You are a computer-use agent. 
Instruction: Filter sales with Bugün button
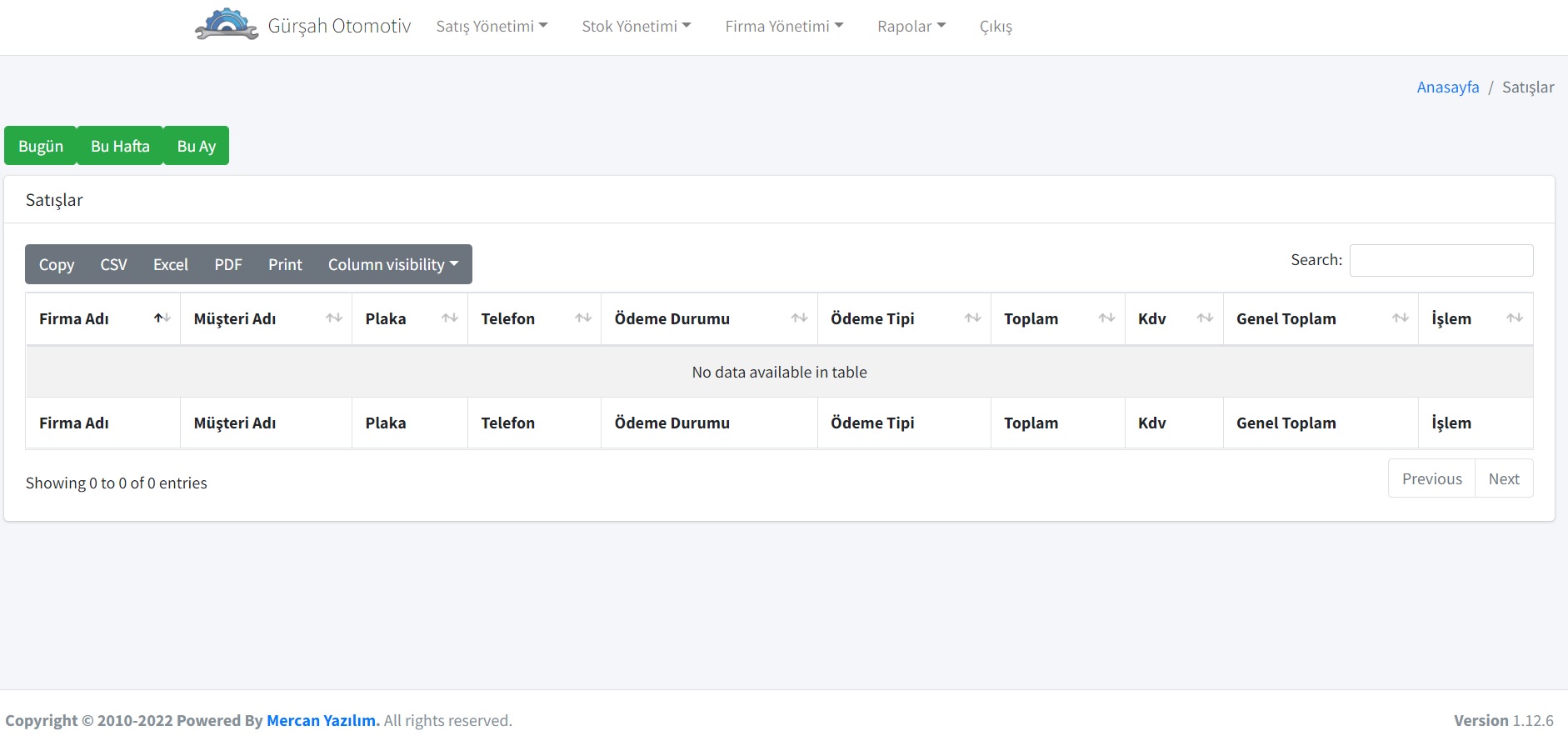[x=41, y=146]
